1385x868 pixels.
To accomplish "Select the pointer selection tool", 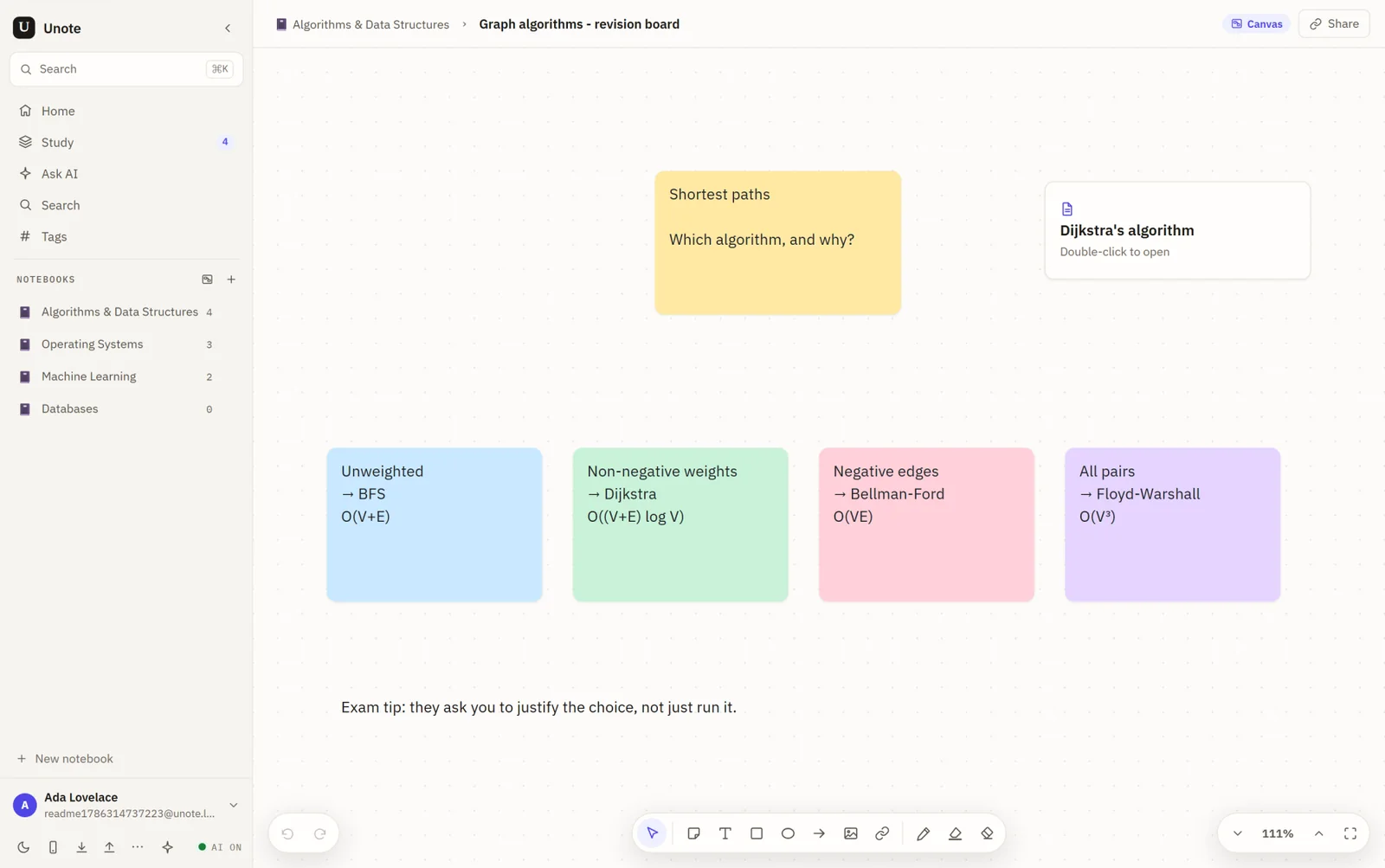I will click(653, 833).
